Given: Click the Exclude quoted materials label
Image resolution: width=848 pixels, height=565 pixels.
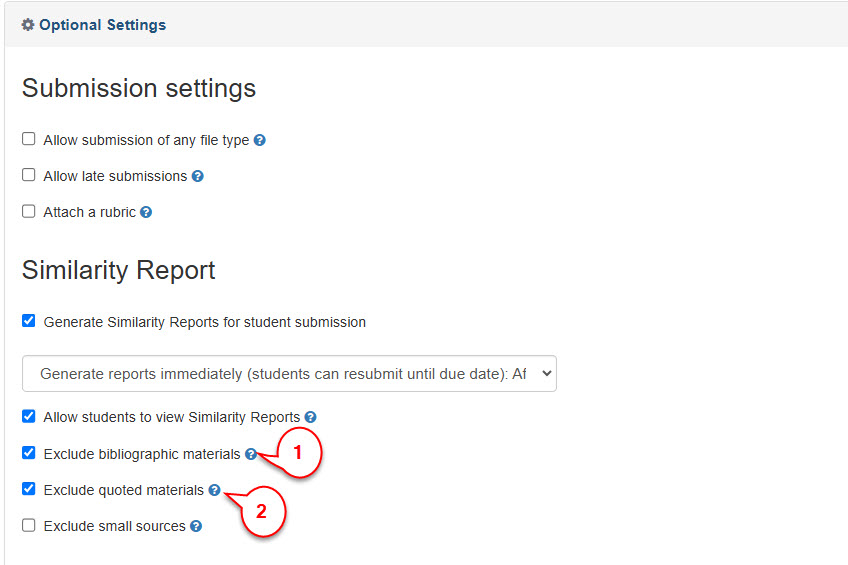Looking at the screenshot, I should pos(124,490).
